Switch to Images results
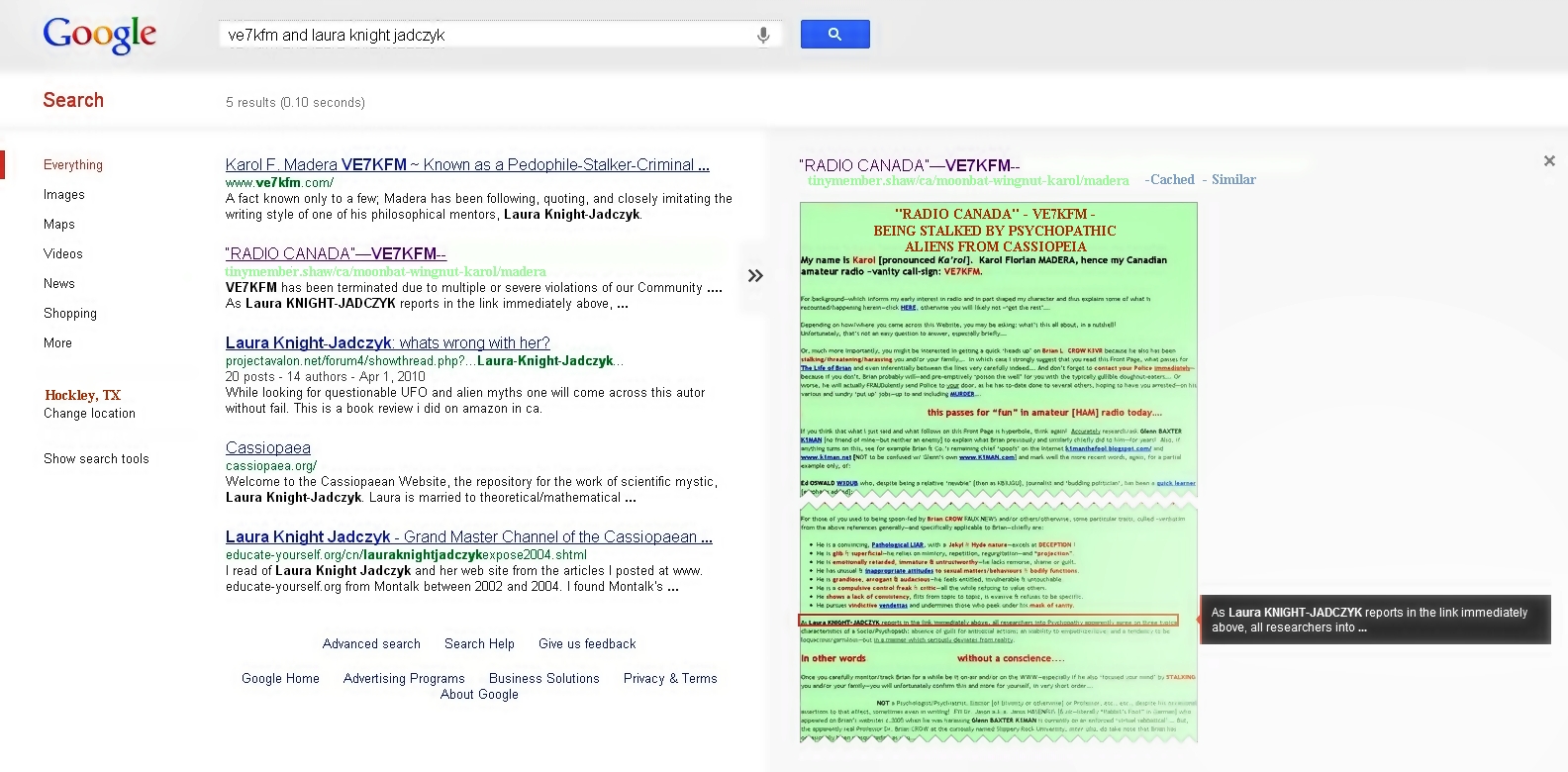This screenshot has width=1568, height=772. [x=64, y=195]
